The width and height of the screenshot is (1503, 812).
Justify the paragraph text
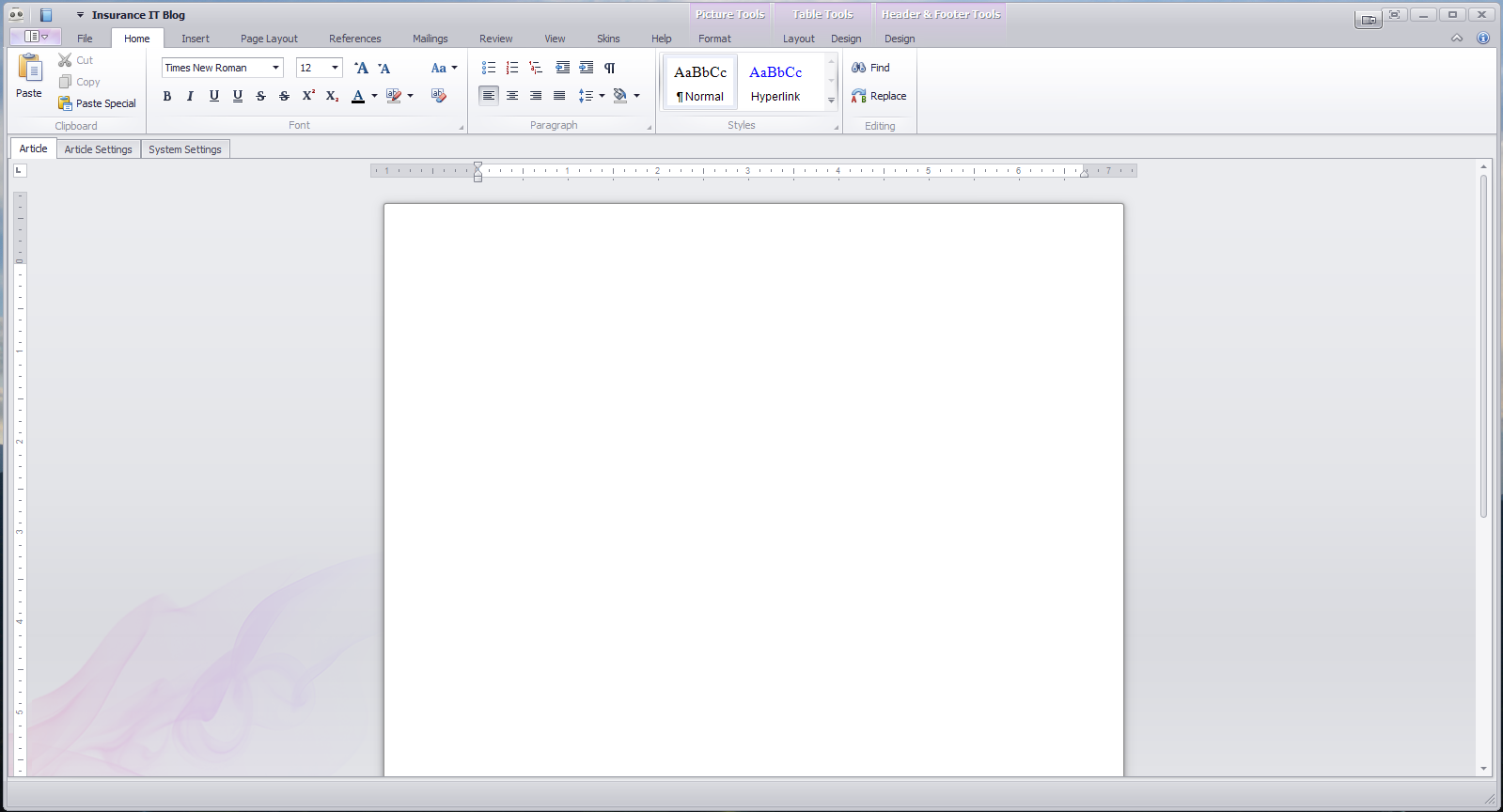click(559, 96)
